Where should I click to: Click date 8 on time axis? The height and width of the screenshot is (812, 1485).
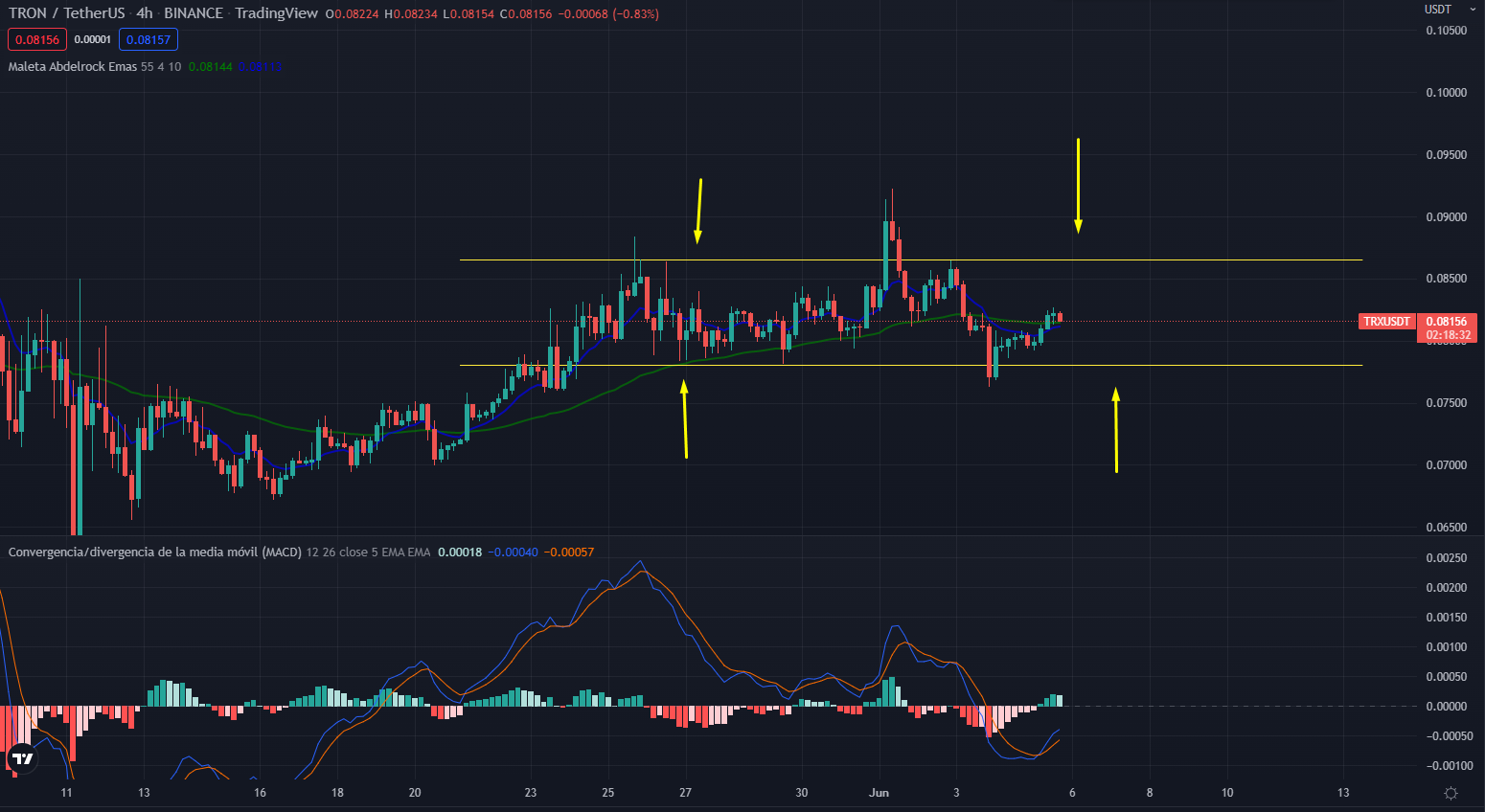[x=1150, y=793]
